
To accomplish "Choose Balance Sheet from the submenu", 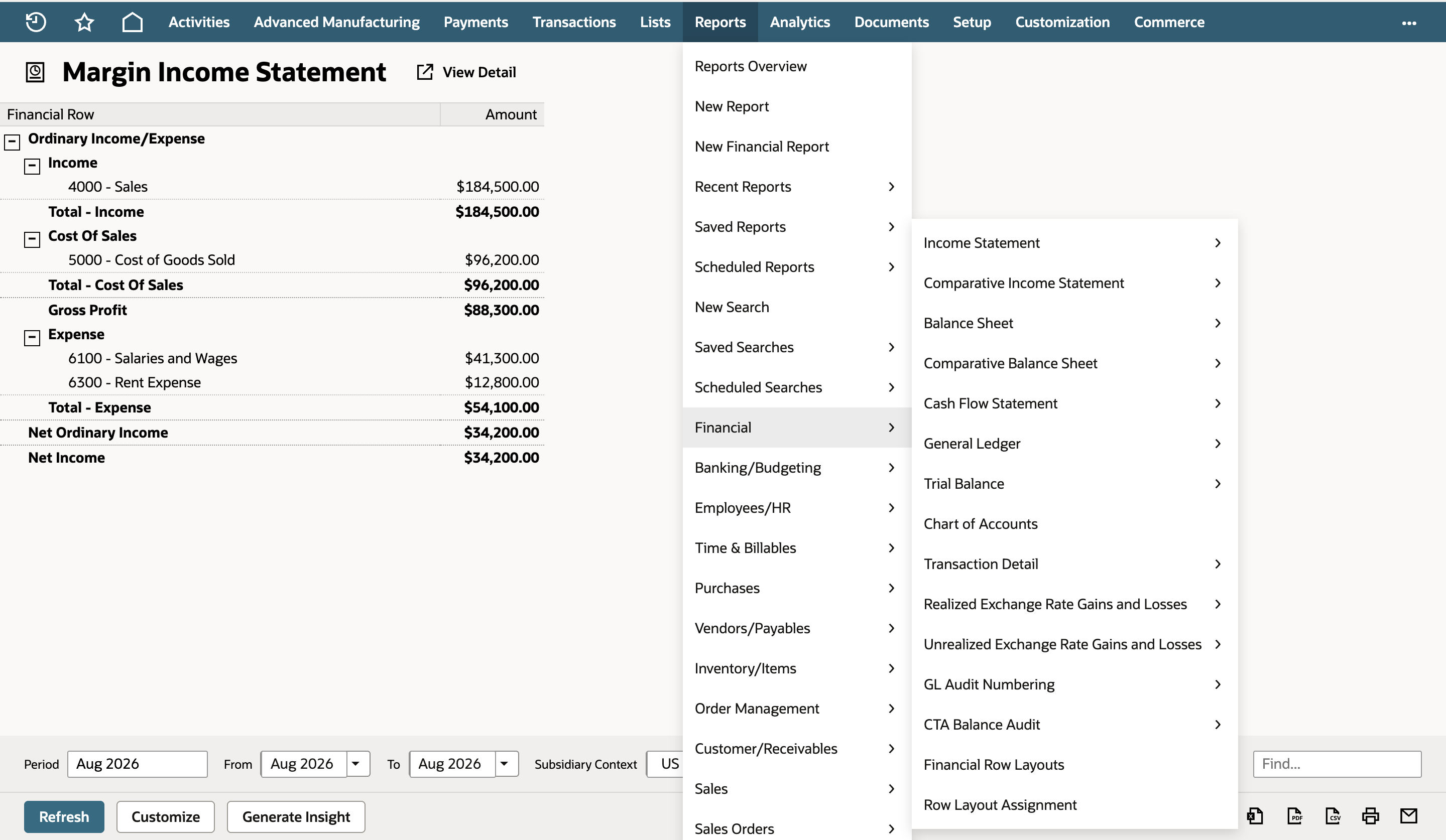I will pyautogui.click(x=1074, y=323).
